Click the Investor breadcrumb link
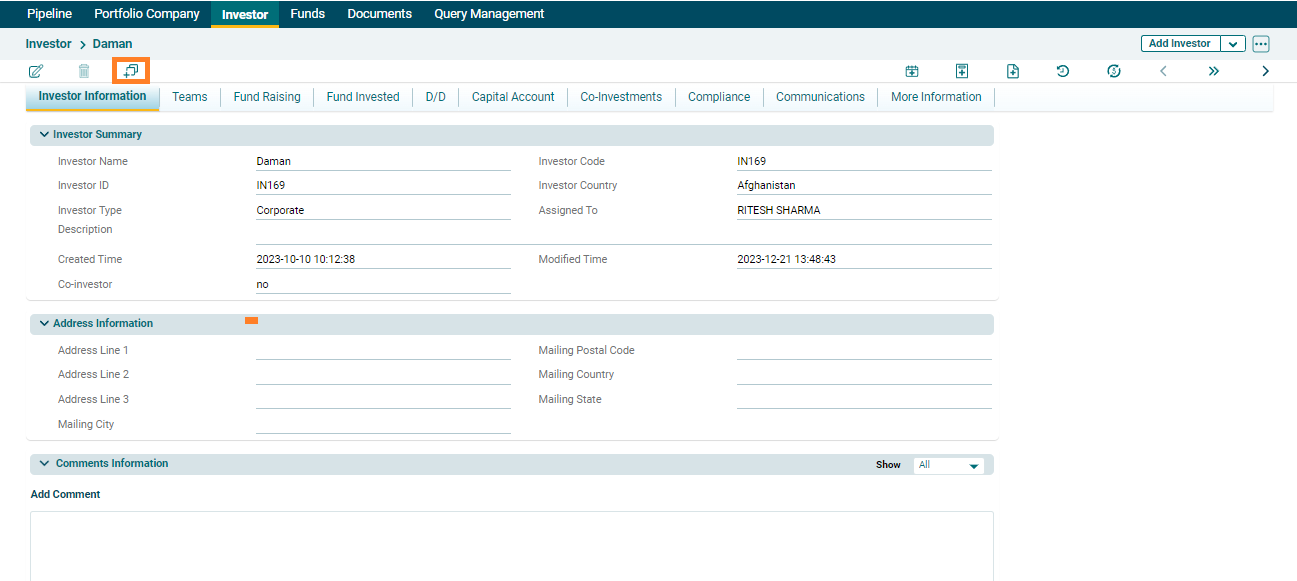Viewport: 1297px width, 581px height. pyautogui.click(x=49, y=44)
